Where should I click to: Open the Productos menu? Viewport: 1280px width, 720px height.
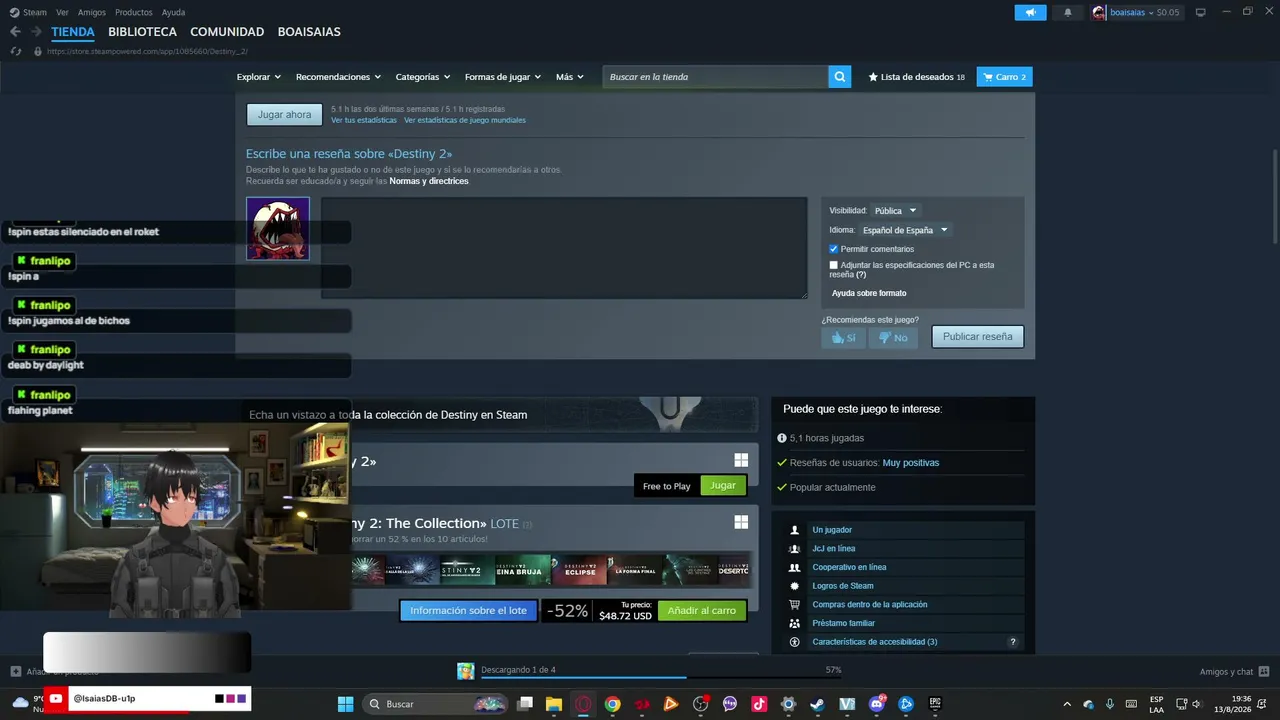coord(134,12)
